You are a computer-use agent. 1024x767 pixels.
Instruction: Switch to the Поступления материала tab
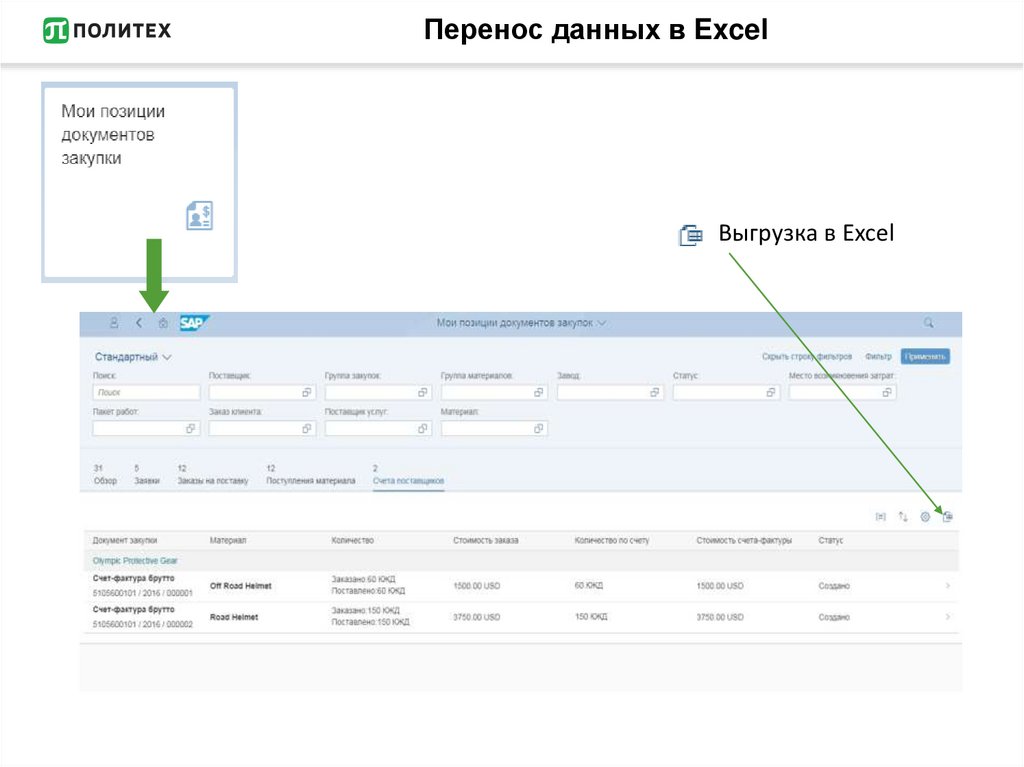[x=311, y=474]
